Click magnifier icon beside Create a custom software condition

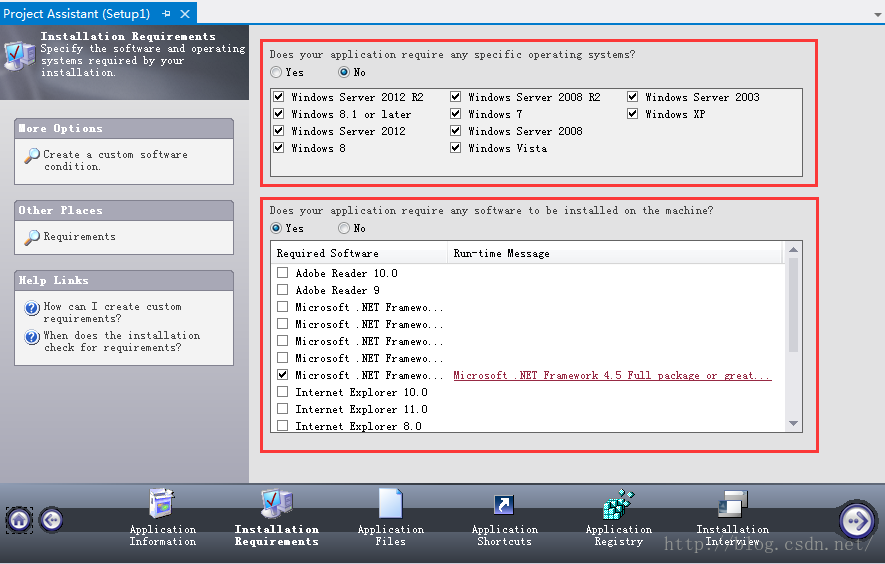pyautogui.click(x=32, y=155)
